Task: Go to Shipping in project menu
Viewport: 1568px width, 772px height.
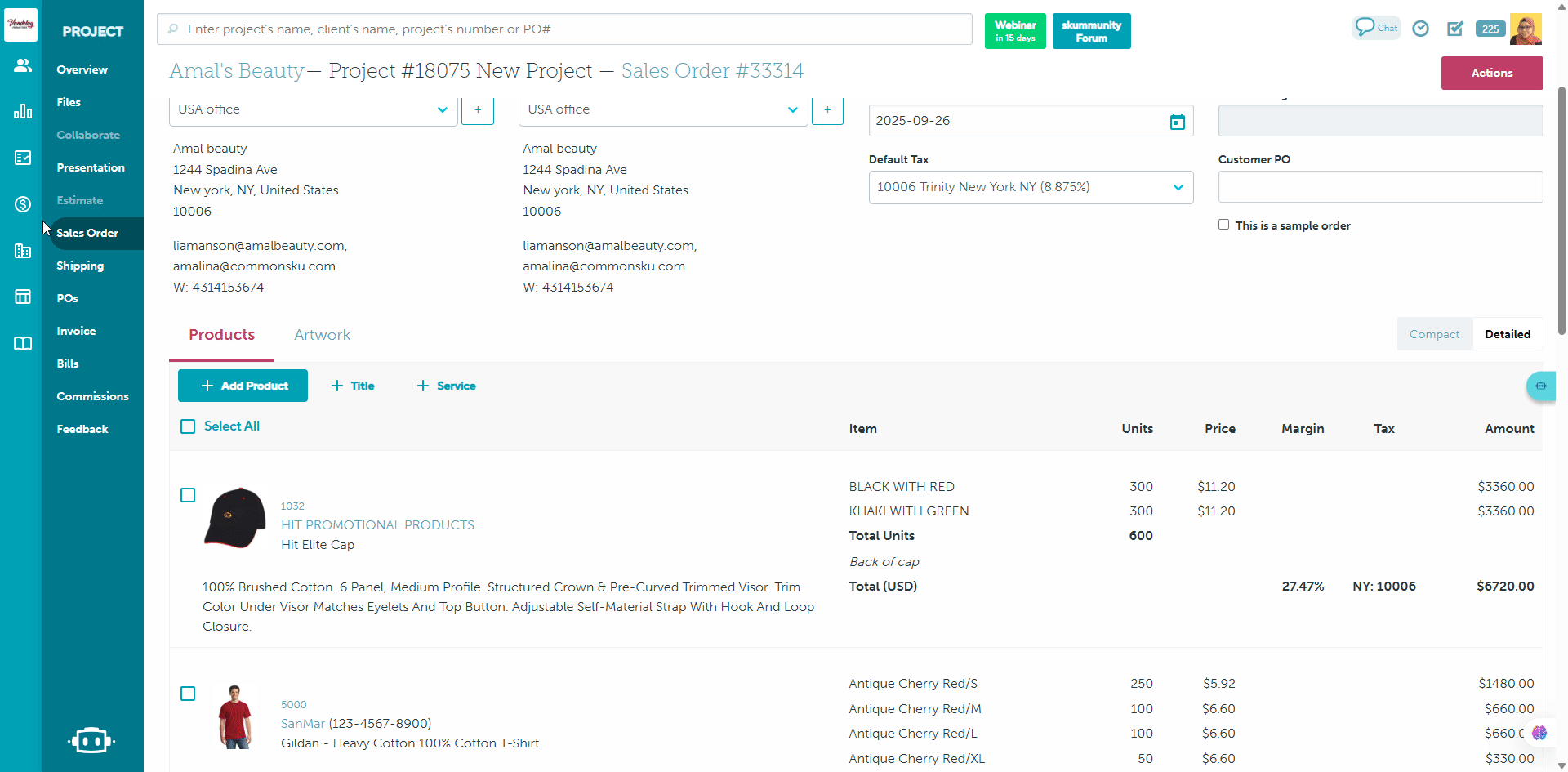Action: point(80,266)
